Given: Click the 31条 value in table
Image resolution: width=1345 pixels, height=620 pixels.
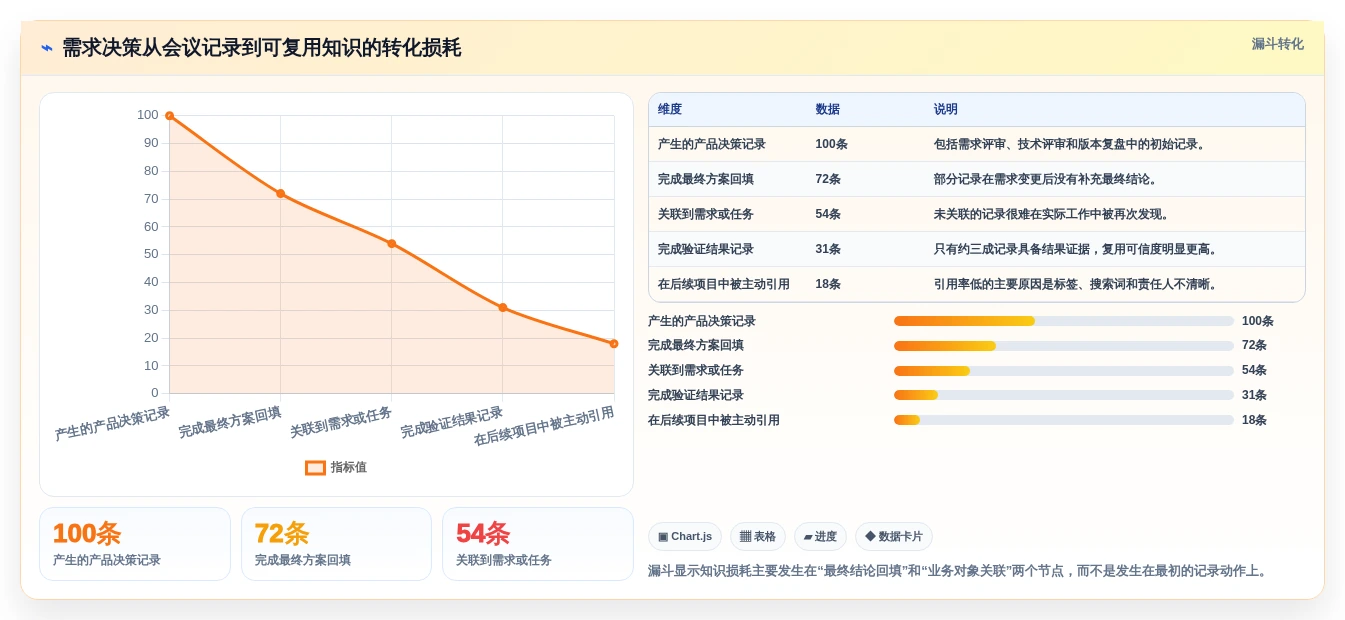Looking at the screenshot, I should 828,249.
